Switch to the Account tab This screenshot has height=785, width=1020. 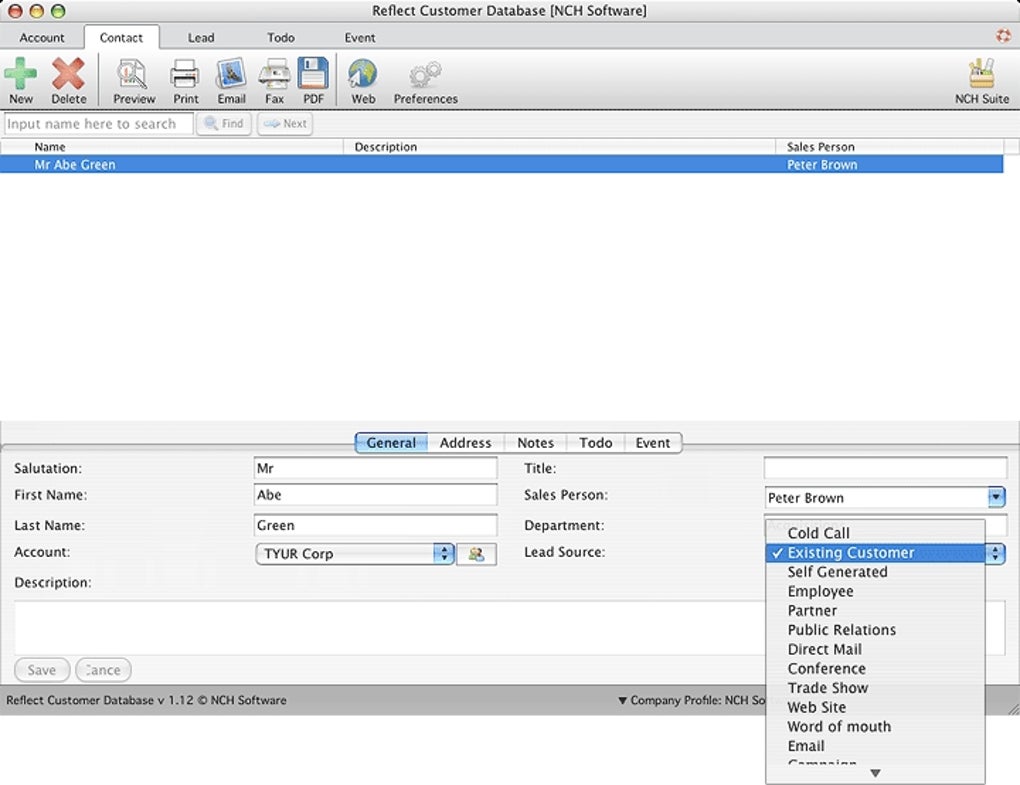[x=42, y=38]
